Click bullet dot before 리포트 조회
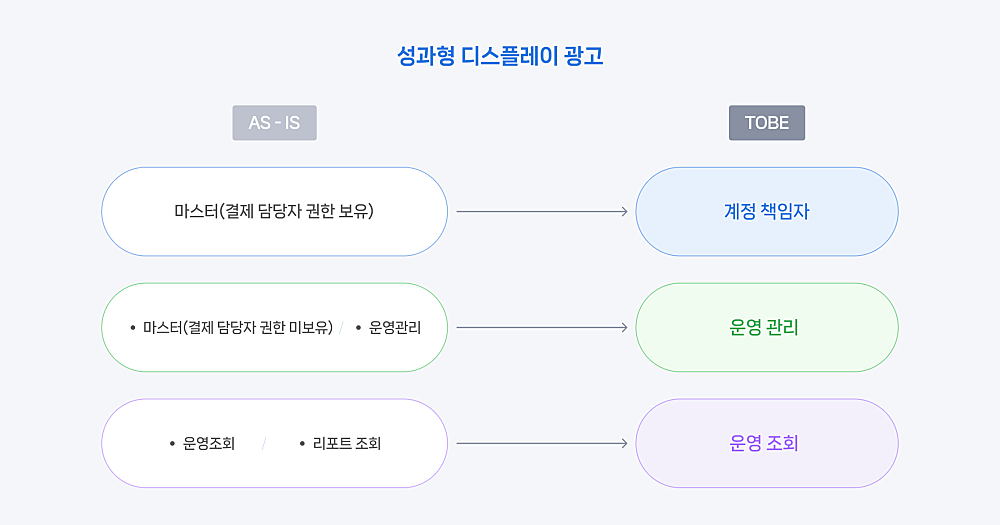The image size is (1000, 525). point(302,443)
